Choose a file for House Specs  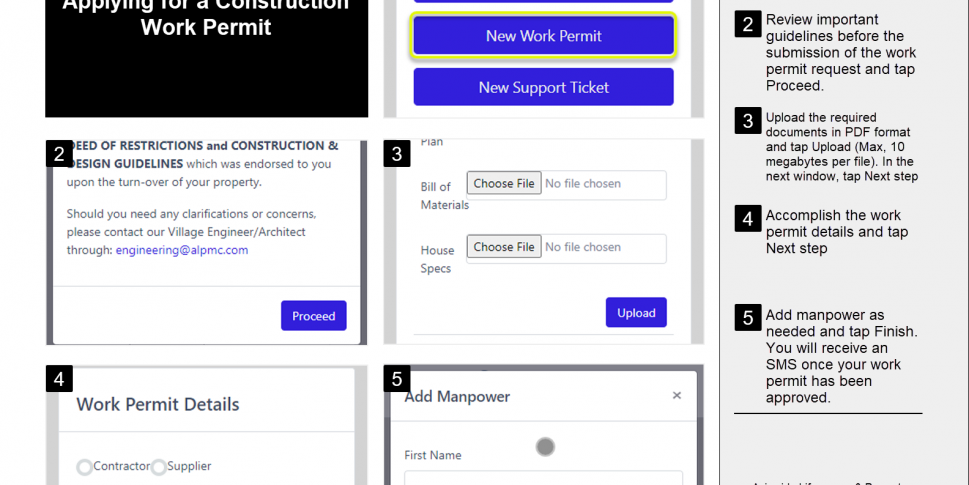tap(504, 246)
